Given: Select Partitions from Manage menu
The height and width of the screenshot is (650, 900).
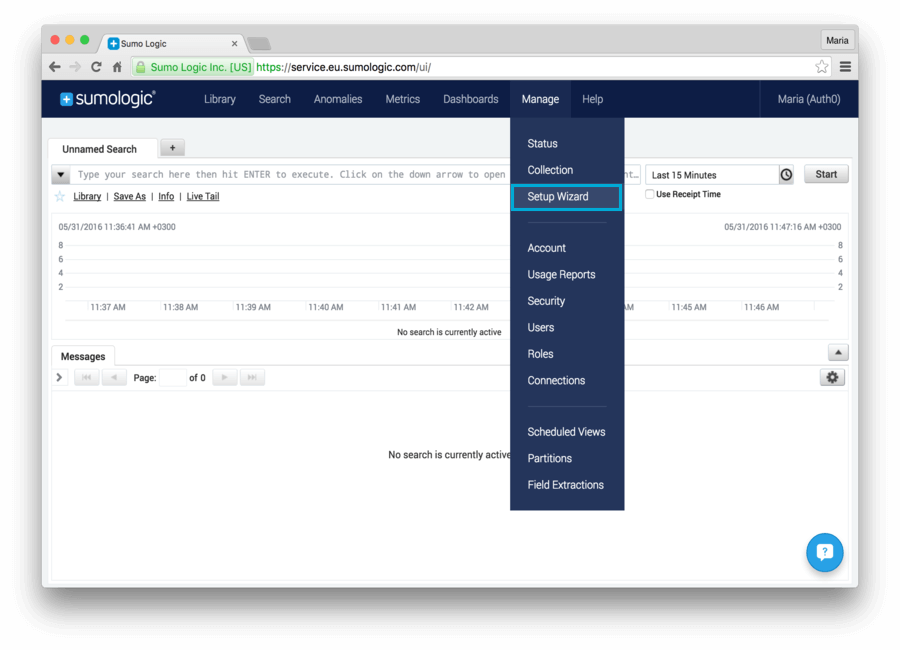Looking at the screenshot, I should (549, 458).
